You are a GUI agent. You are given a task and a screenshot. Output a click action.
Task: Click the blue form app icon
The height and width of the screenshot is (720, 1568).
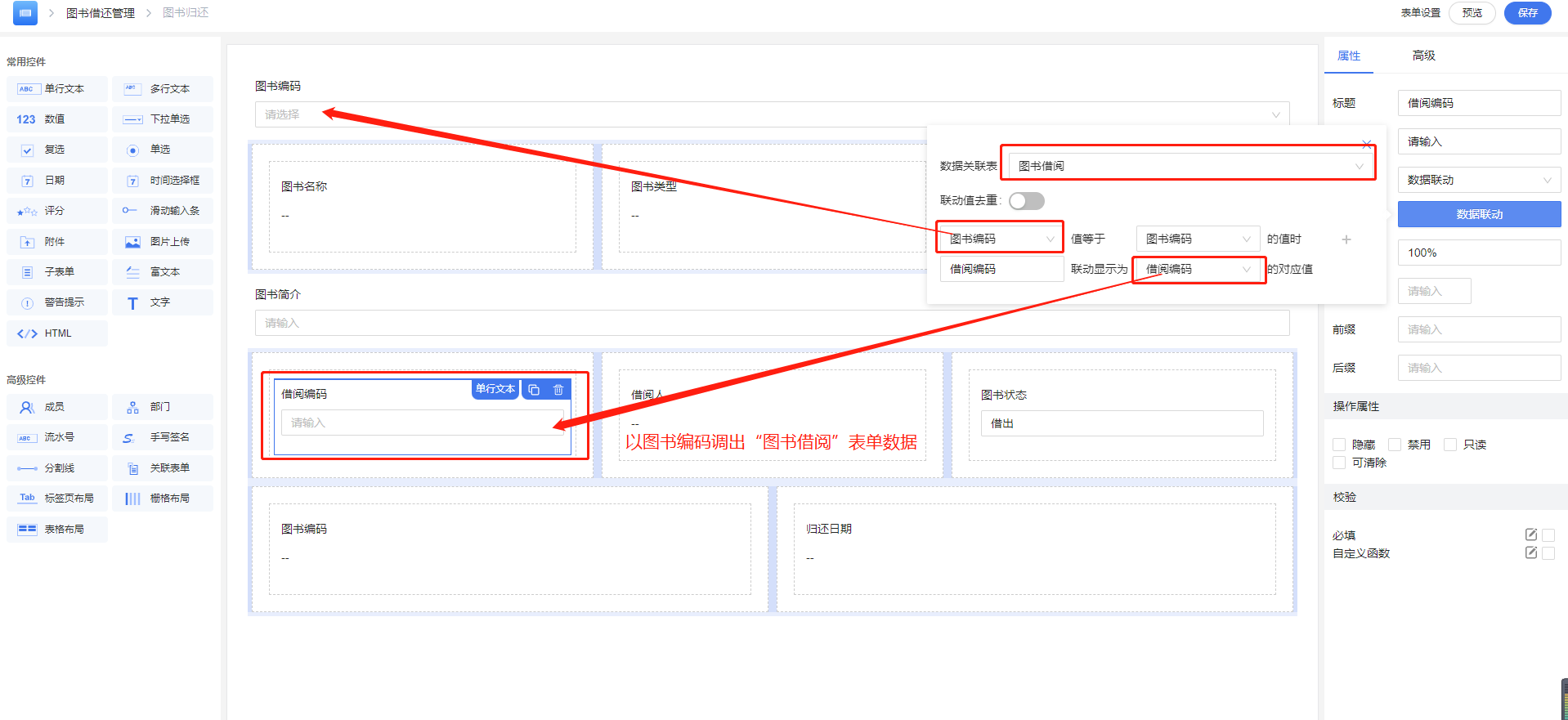point(25,13)
